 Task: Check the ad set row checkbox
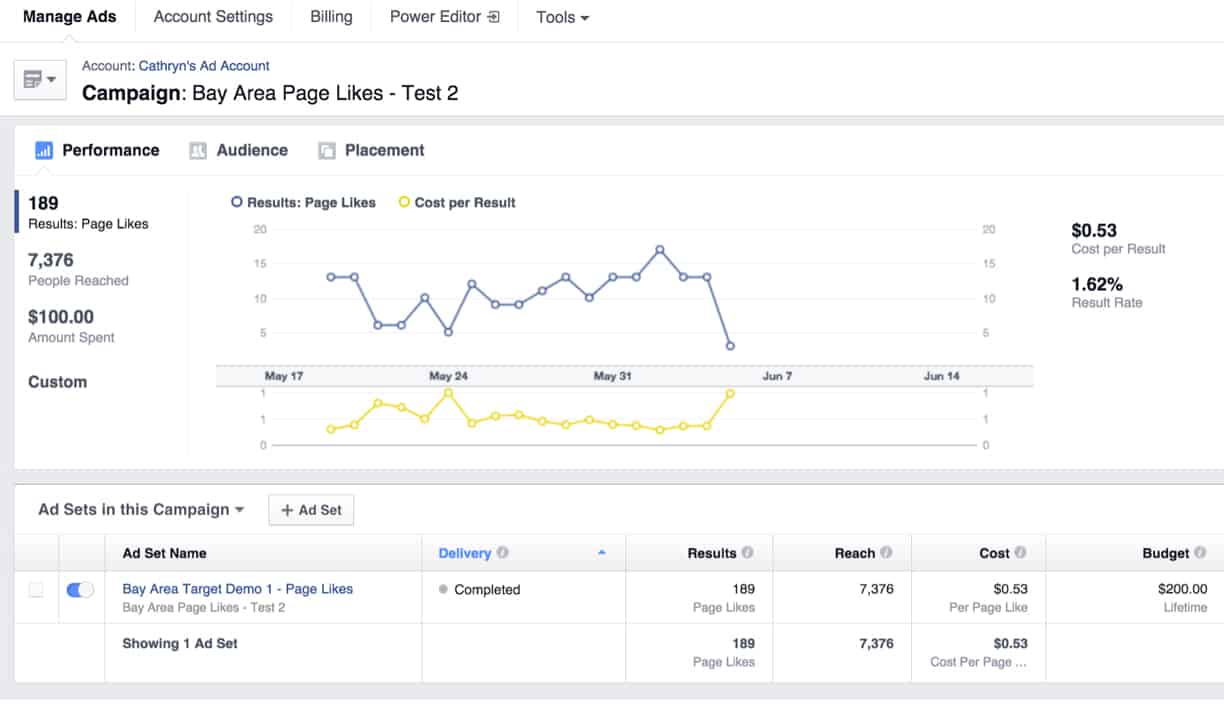click(36, 590)
